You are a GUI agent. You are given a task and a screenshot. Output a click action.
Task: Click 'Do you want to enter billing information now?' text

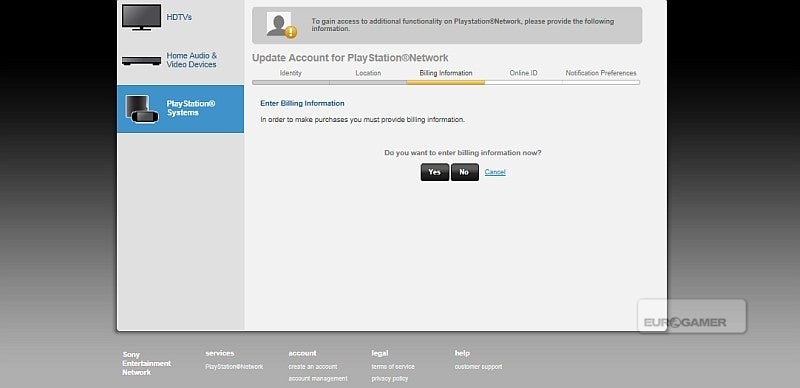click(463, 153)
